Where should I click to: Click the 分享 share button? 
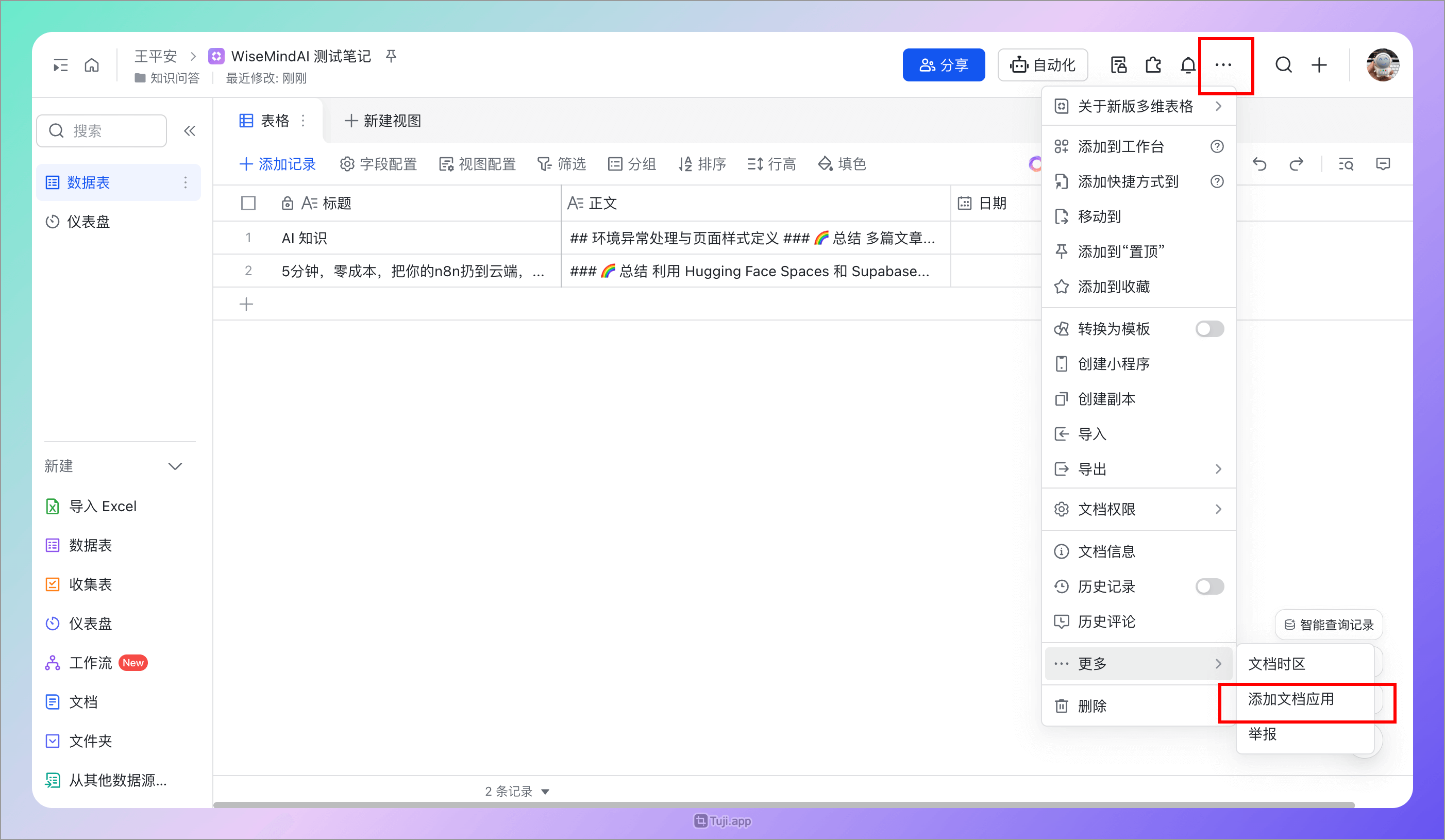pyautogui.click(x=944, y=65)
